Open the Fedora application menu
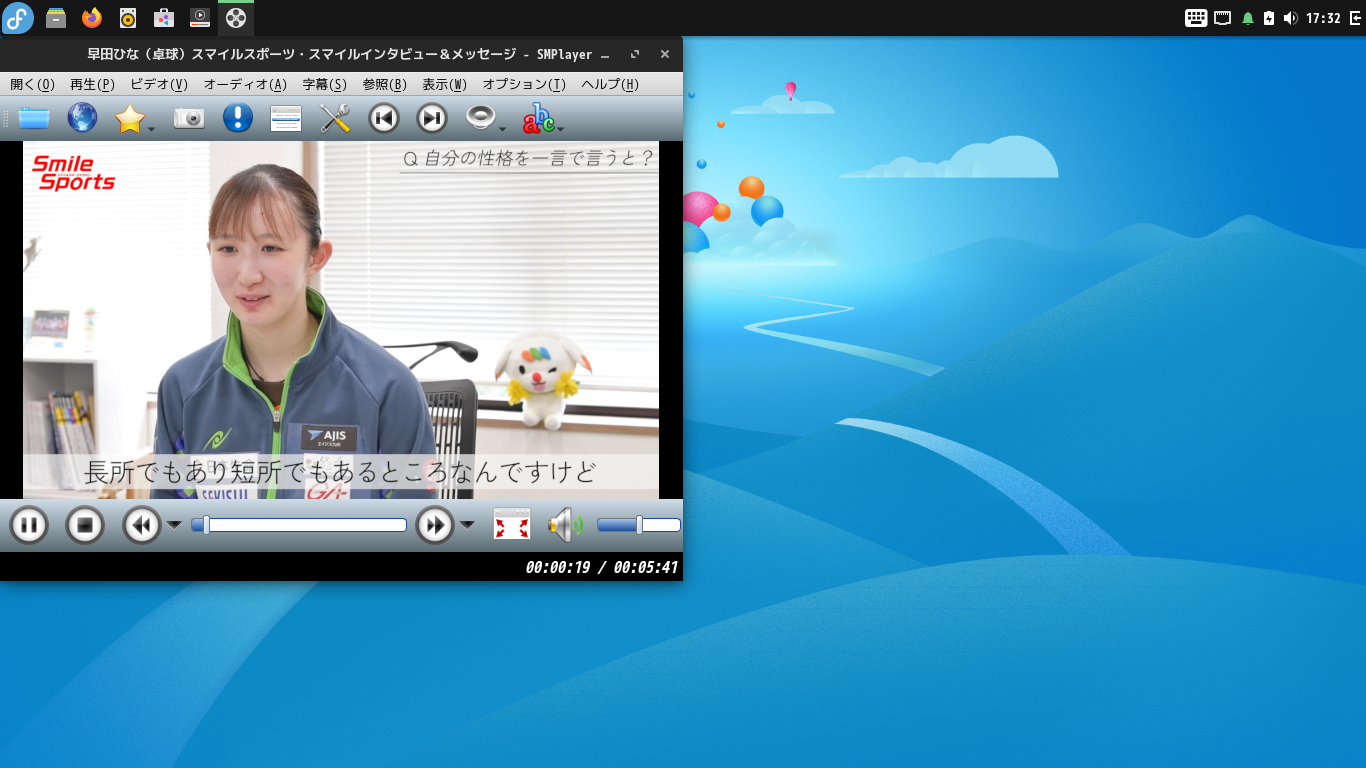 (x=18, y=18)
